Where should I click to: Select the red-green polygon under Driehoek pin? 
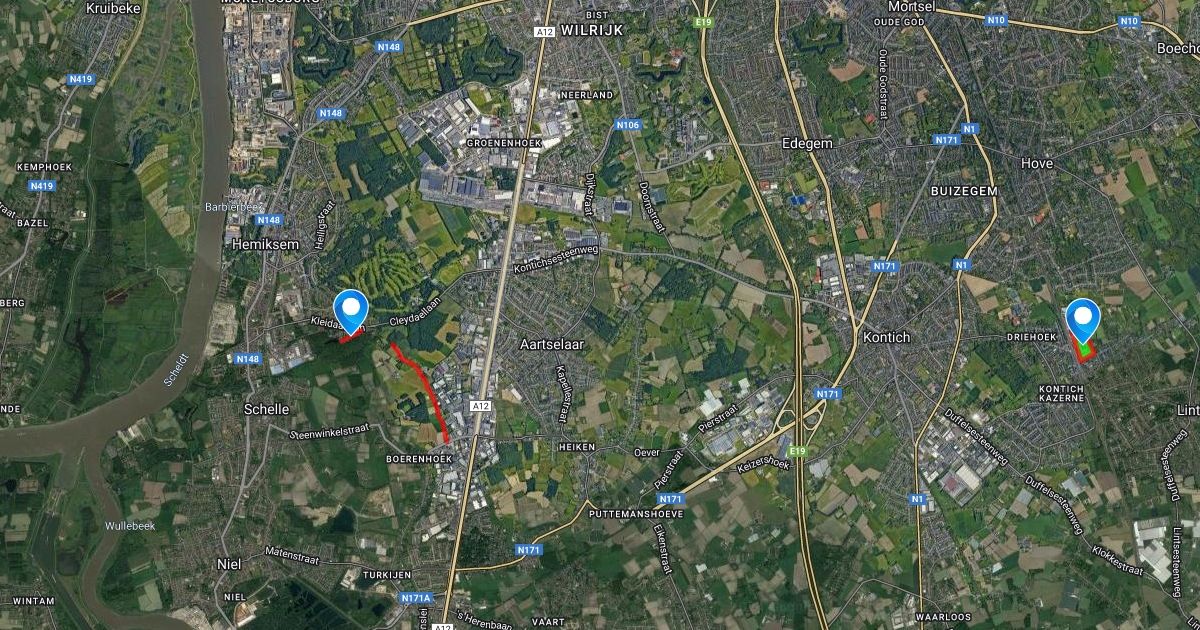click(1084, 349)
